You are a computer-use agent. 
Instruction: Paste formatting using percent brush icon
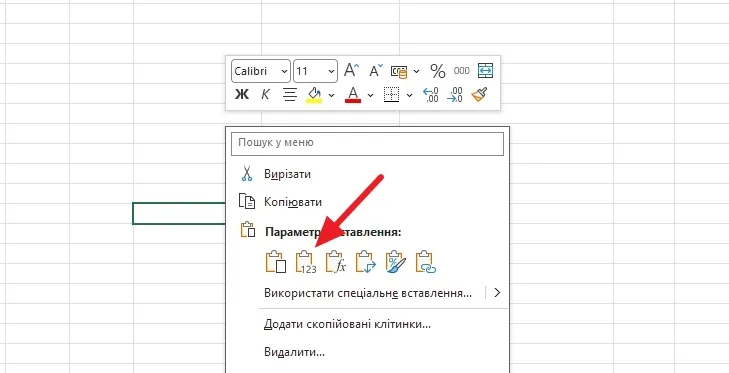(x=396, y=262)
